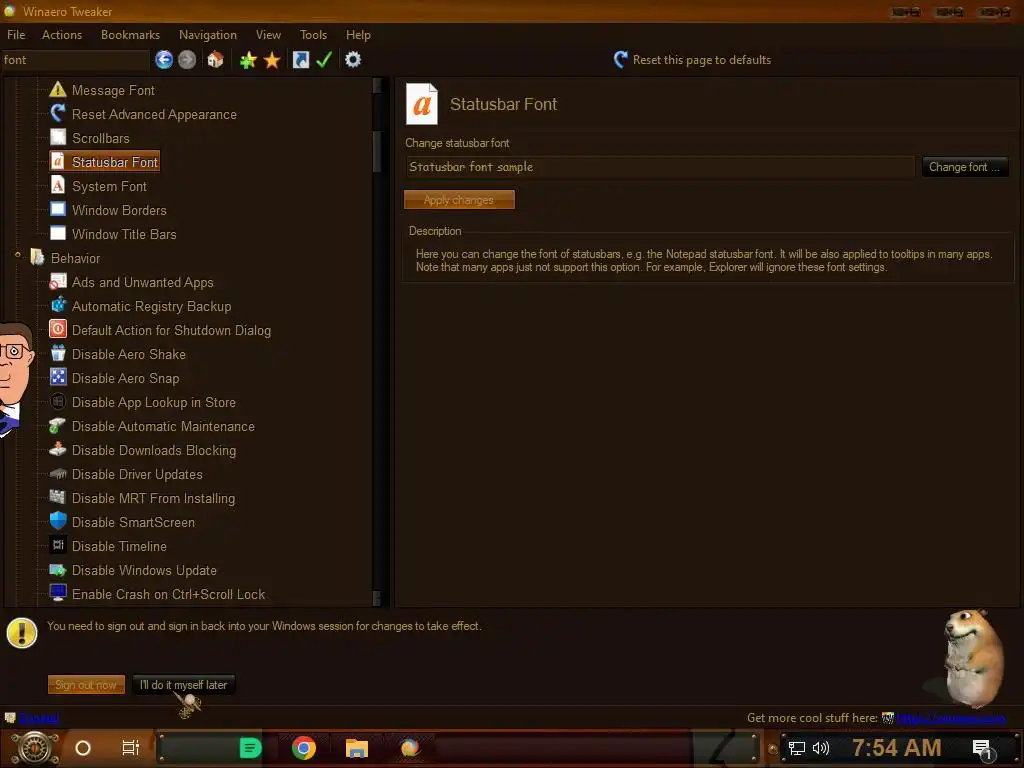Select Window Borders in the tree
Viewport: 1024px width, 768px height.
click(119, 210)
